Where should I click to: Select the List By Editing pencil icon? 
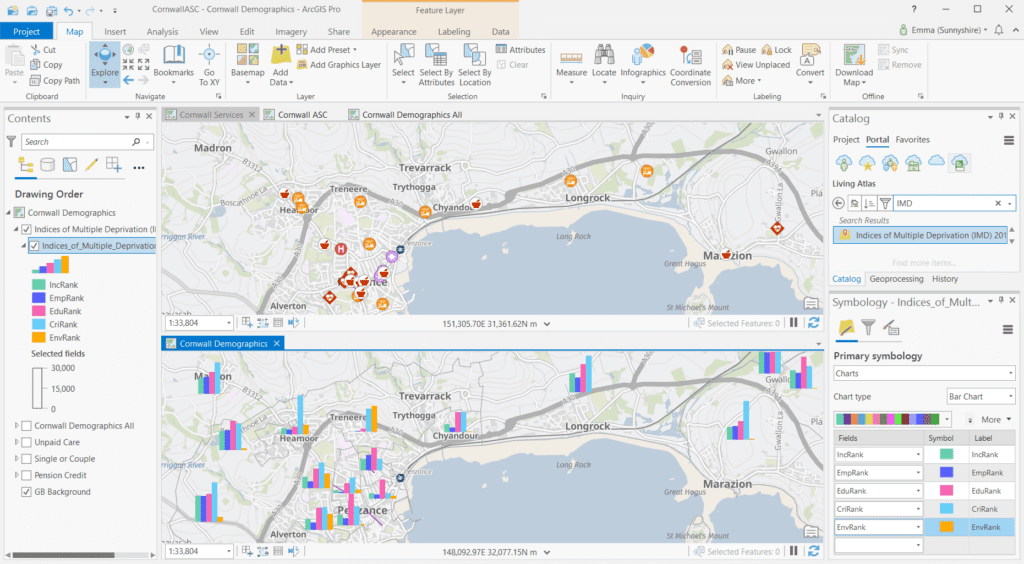pyautogui.click(x=91, y=165)
